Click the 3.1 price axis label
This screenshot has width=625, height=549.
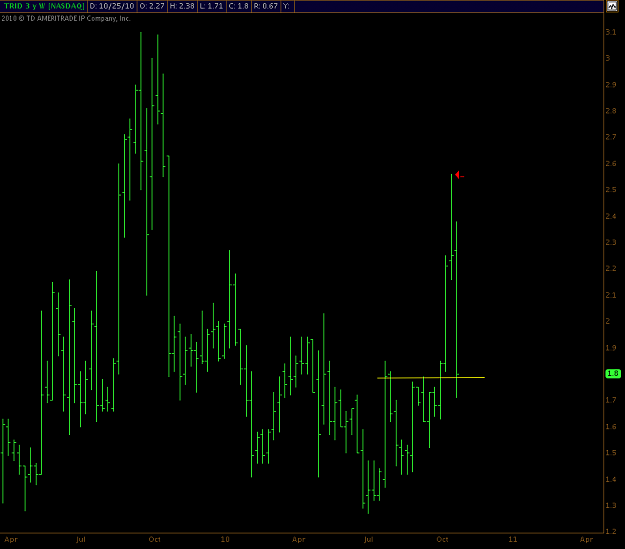pos(611,32)
